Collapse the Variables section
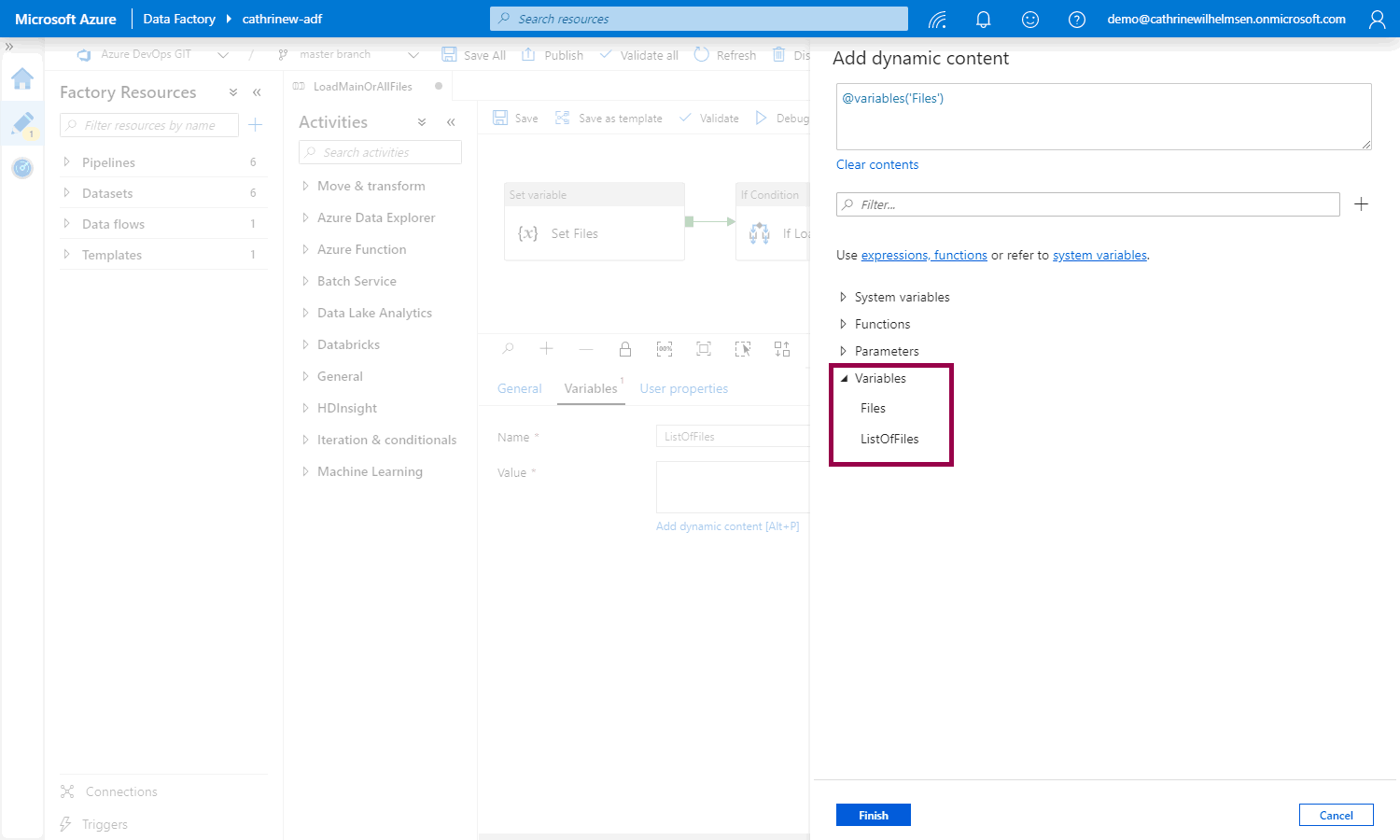1400x840 pixels. click(844, 378)
